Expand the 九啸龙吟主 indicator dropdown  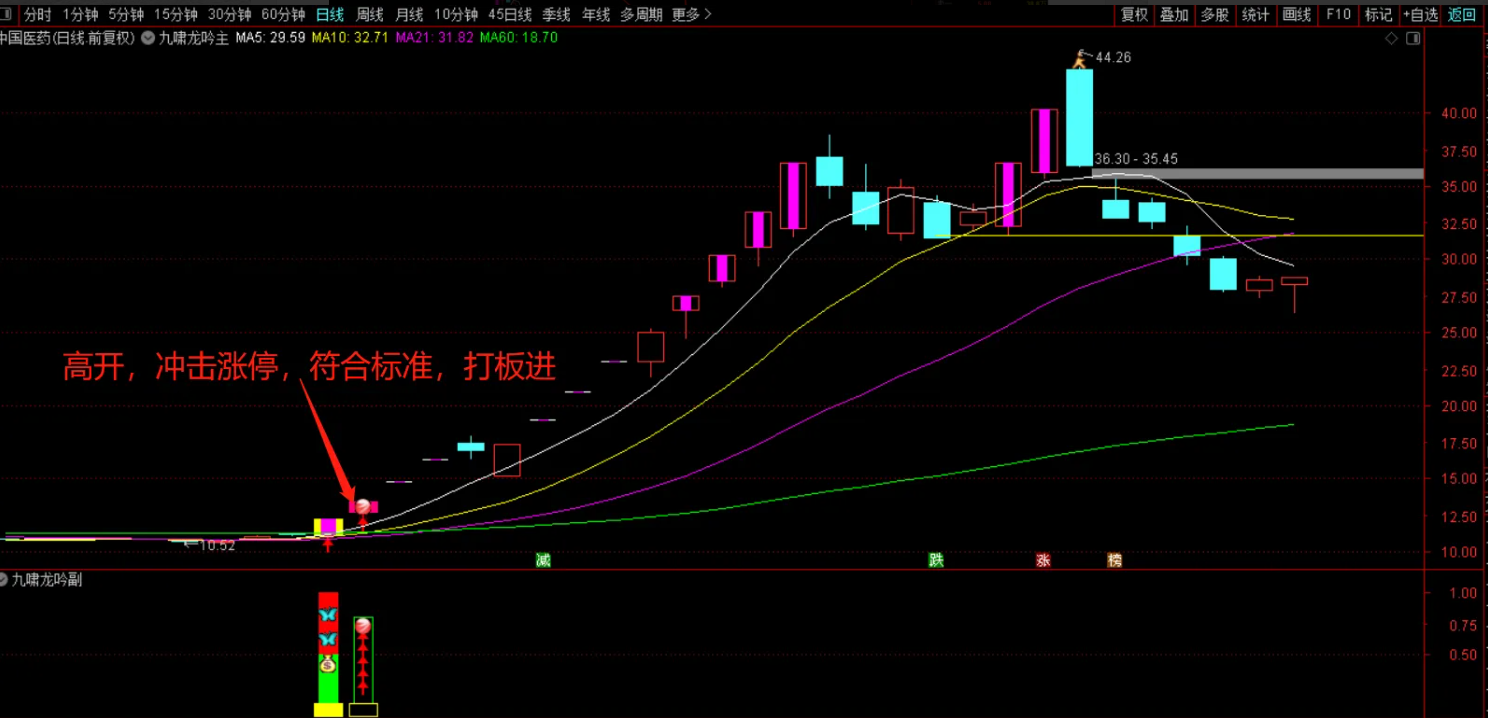coord(148,38)
